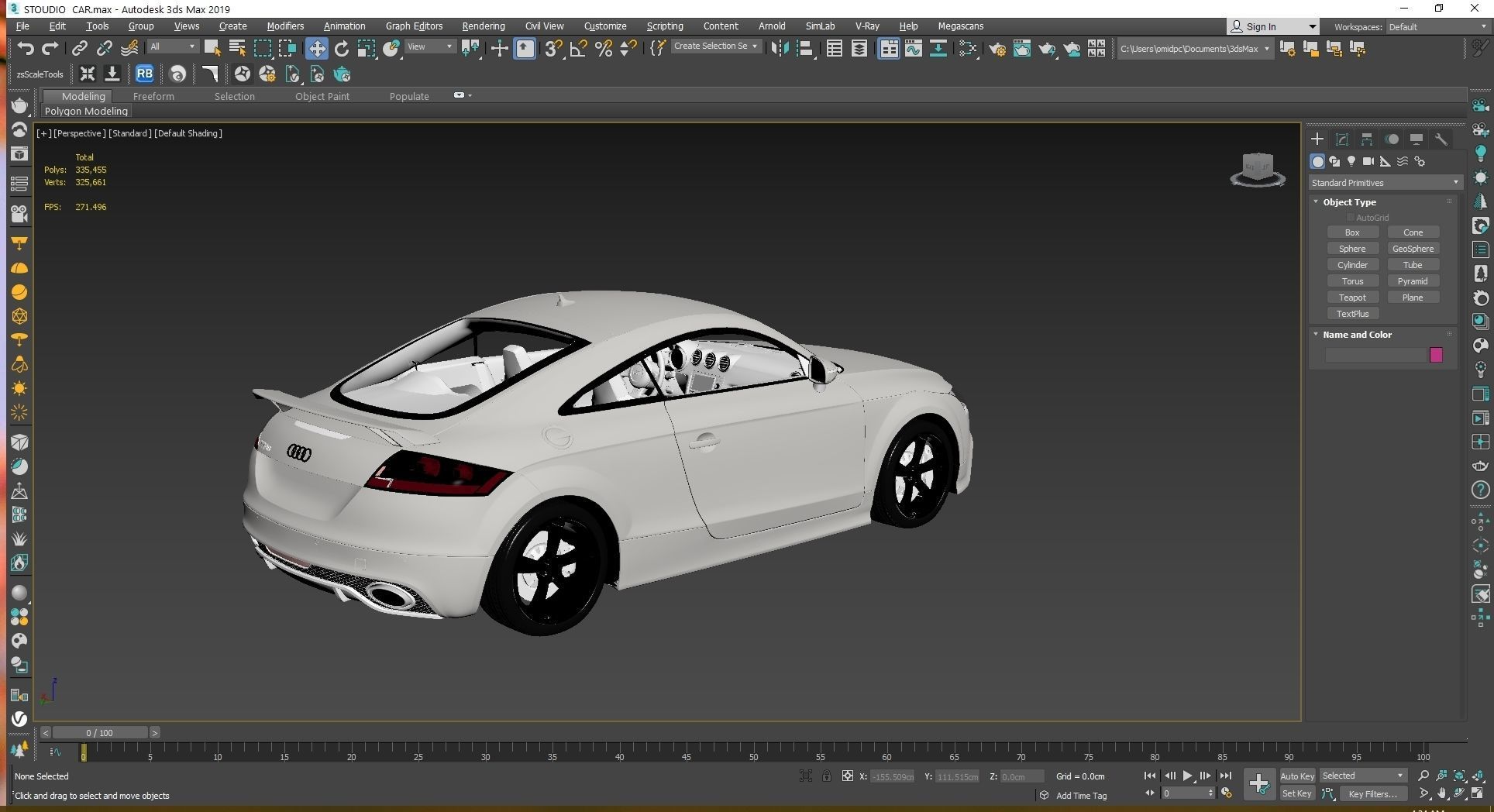Activate the Select and Move tool
Image resolution: width=1494 pixels, height=812 pixels.
point(316,49)
